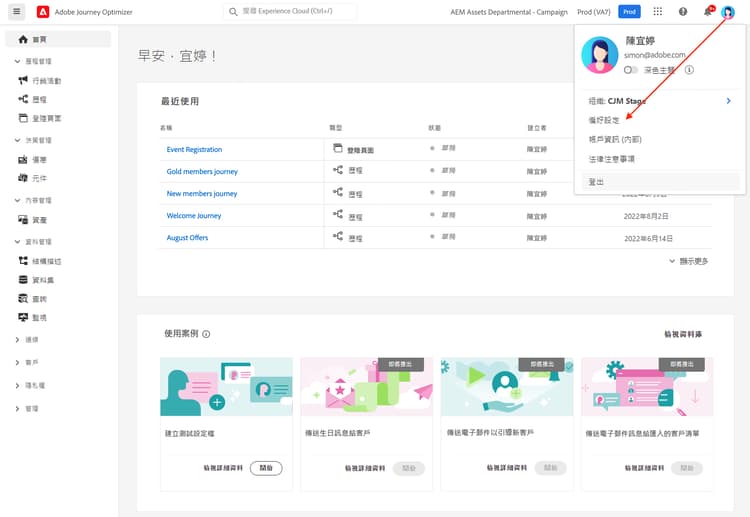Open Landing pages (登陸頁面) sidebar item

coord(40,118)
